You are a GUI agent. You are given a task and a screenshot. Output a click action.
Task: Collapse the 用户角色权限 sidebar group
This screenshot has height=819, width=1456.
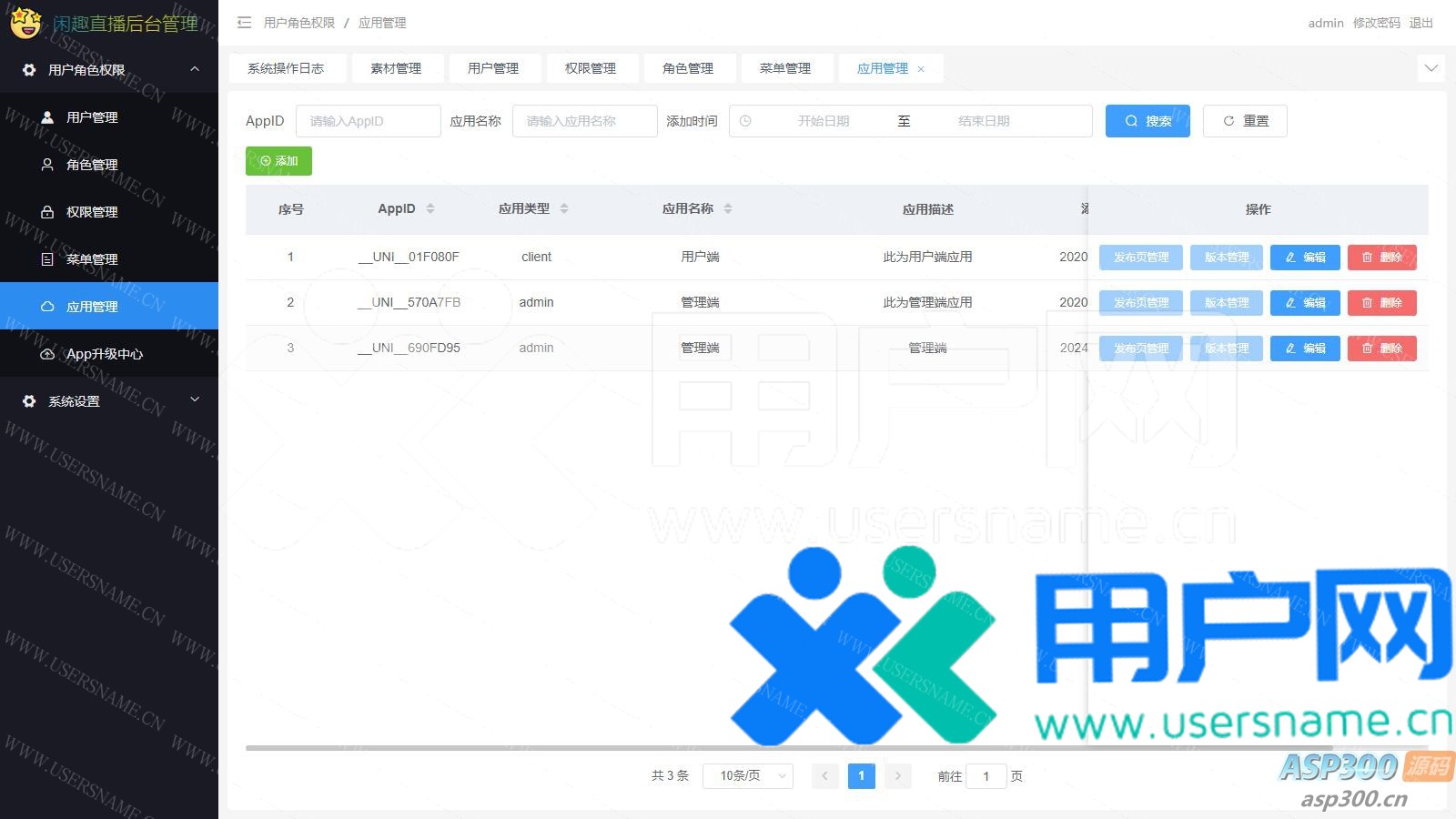195,69
